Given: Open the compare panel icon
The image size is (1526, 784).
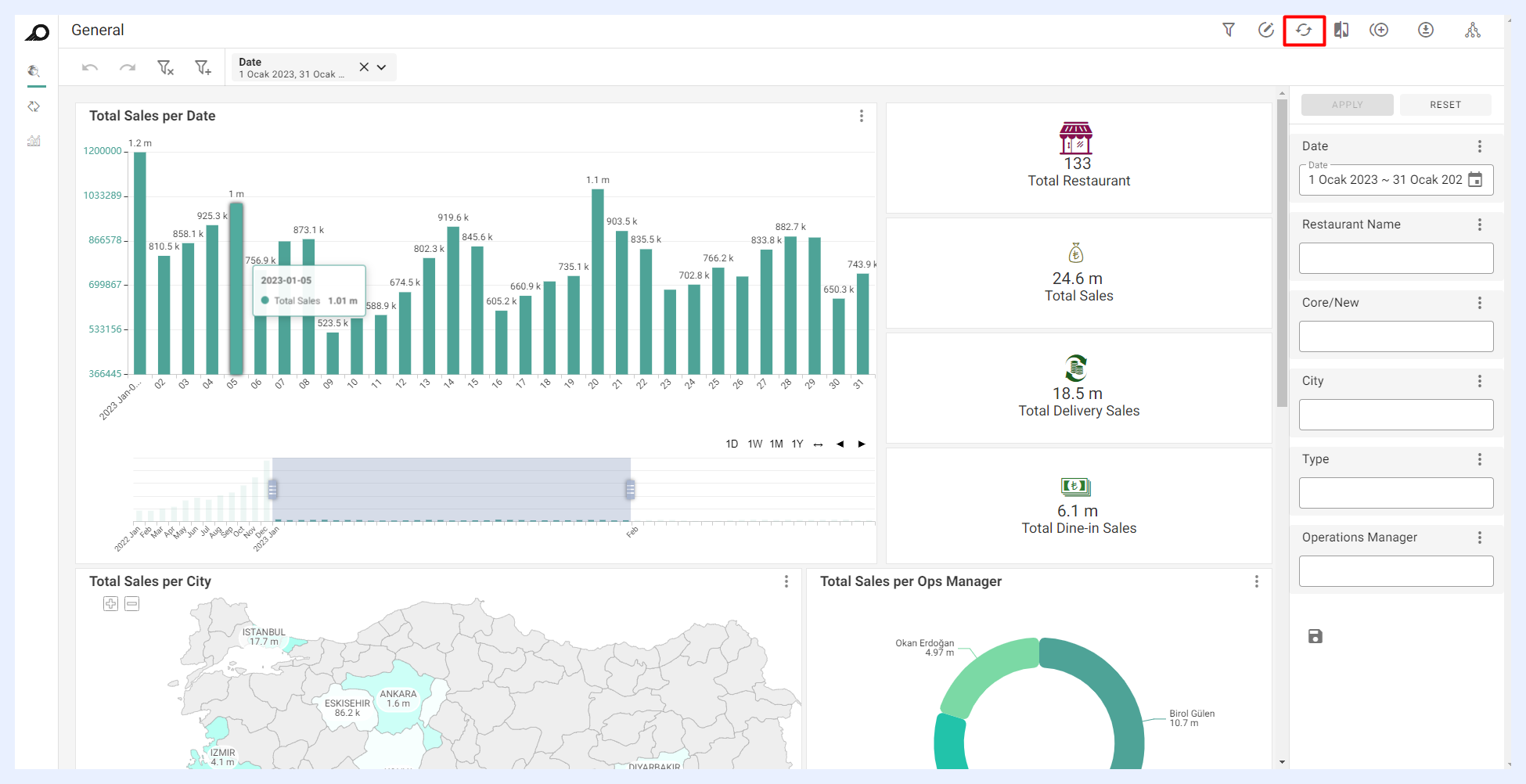Looking at the screenshot, I should [x=1341, y=30].
